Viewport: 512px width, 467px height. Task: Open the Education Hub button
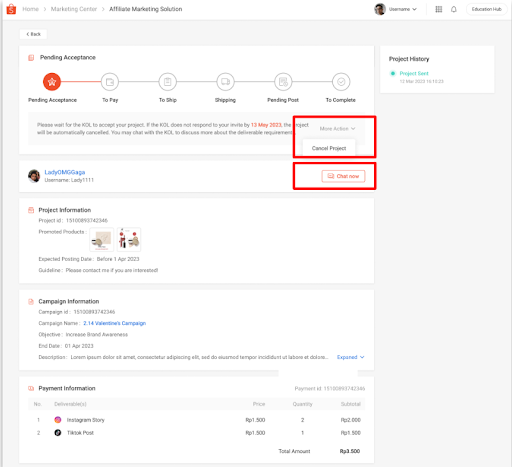pyautogui.click(x=486, y=9)
